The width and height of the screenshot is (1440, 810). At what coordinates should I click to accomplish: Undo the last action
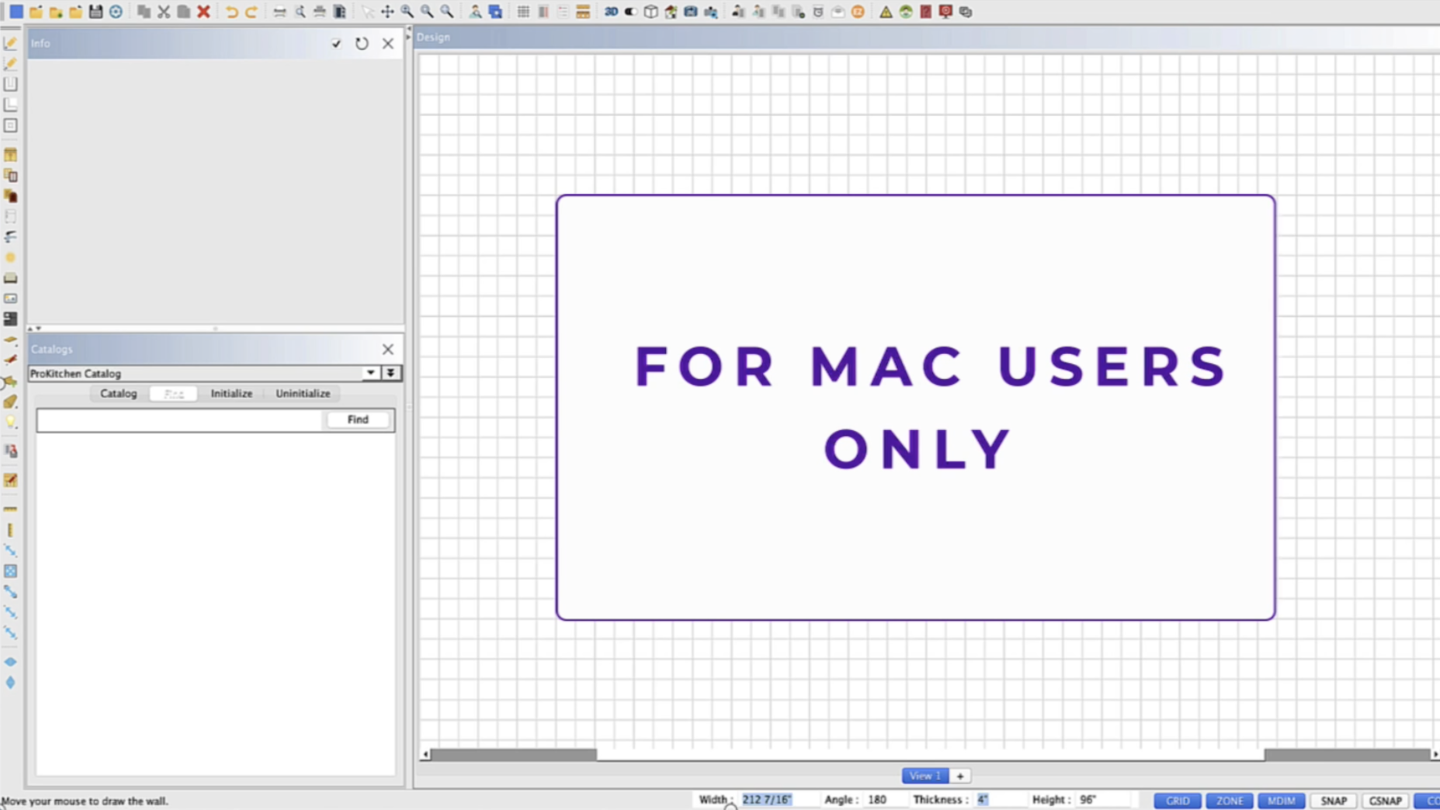(x=232, y=12)
